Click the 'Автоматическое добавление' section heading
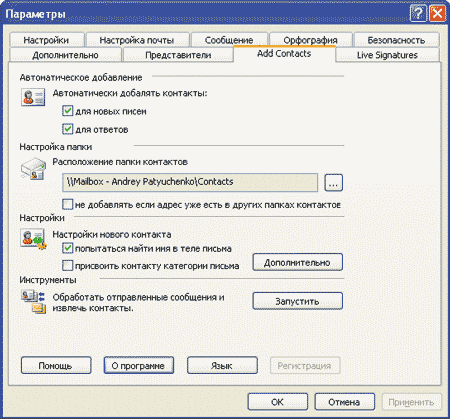Screen dimensions: 450x419 [81, 77]
